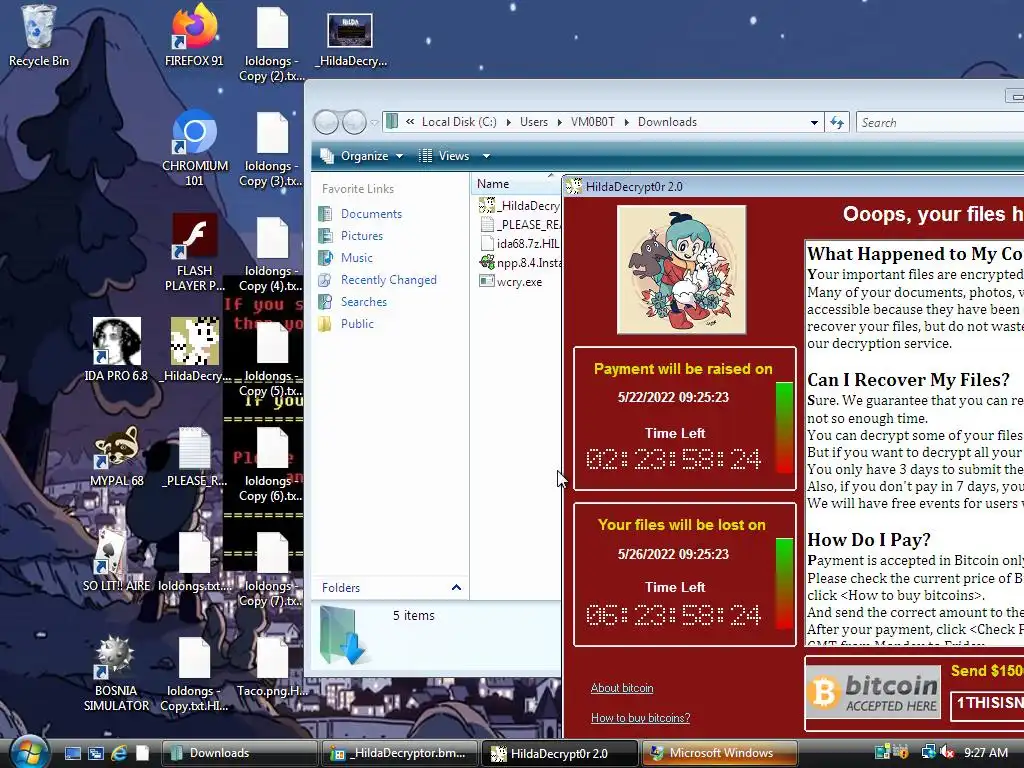Select npp.8.4.Insta file in list

tap(519, 263)
